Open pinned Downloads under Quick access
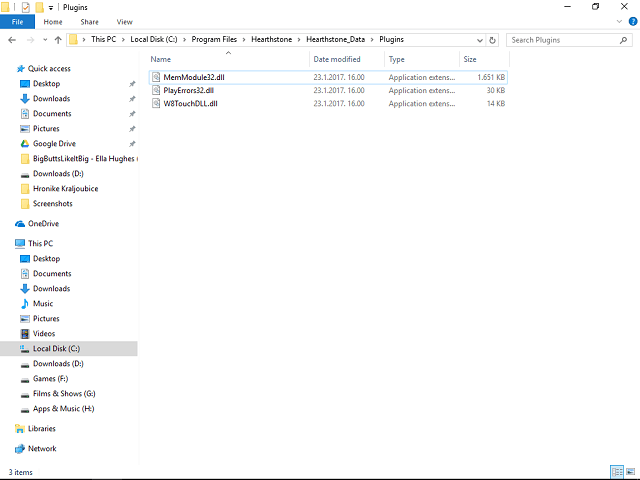Viewport: 640px width, 480px height. coord(51,99)
